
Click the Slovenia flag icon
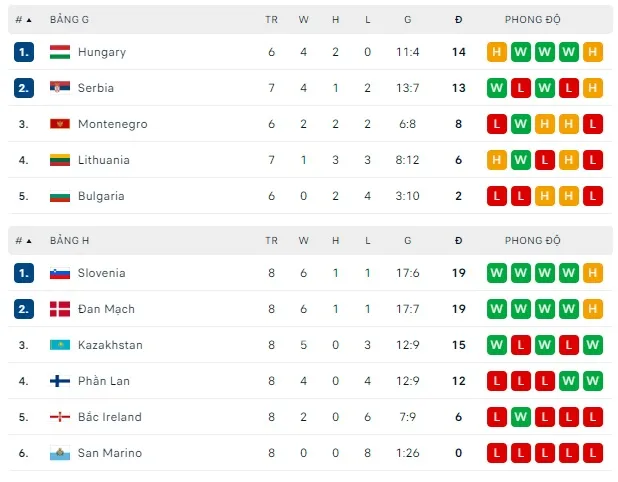coord(59,273)
